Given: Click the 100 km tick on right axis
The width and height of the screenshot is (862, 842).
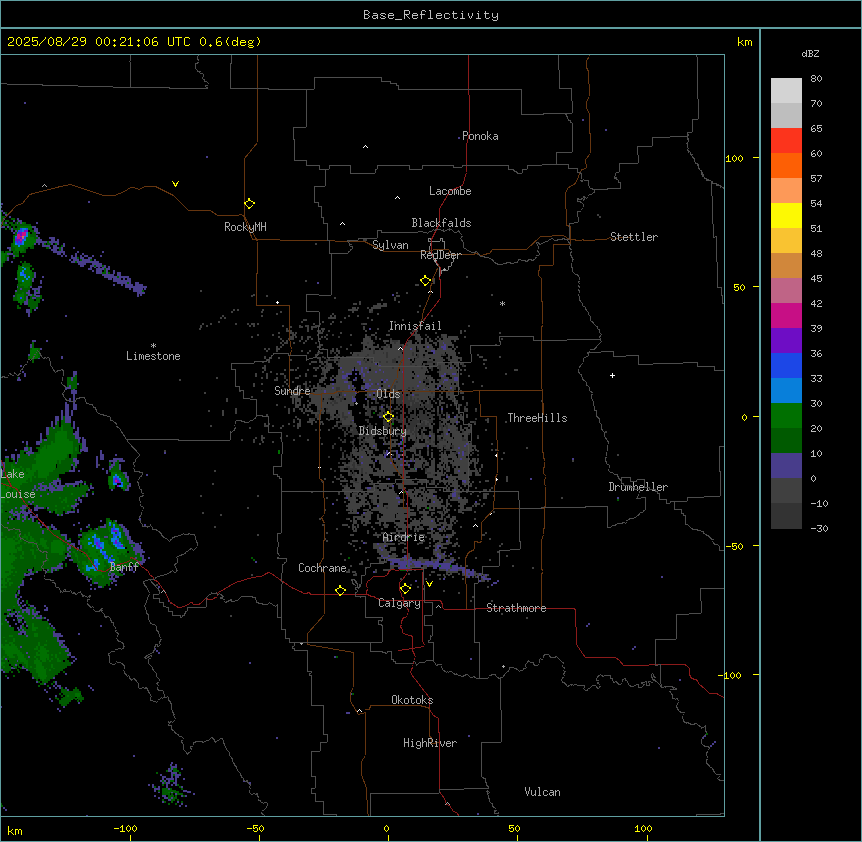Looking at the screenshot, I should [x=734, y=158].
